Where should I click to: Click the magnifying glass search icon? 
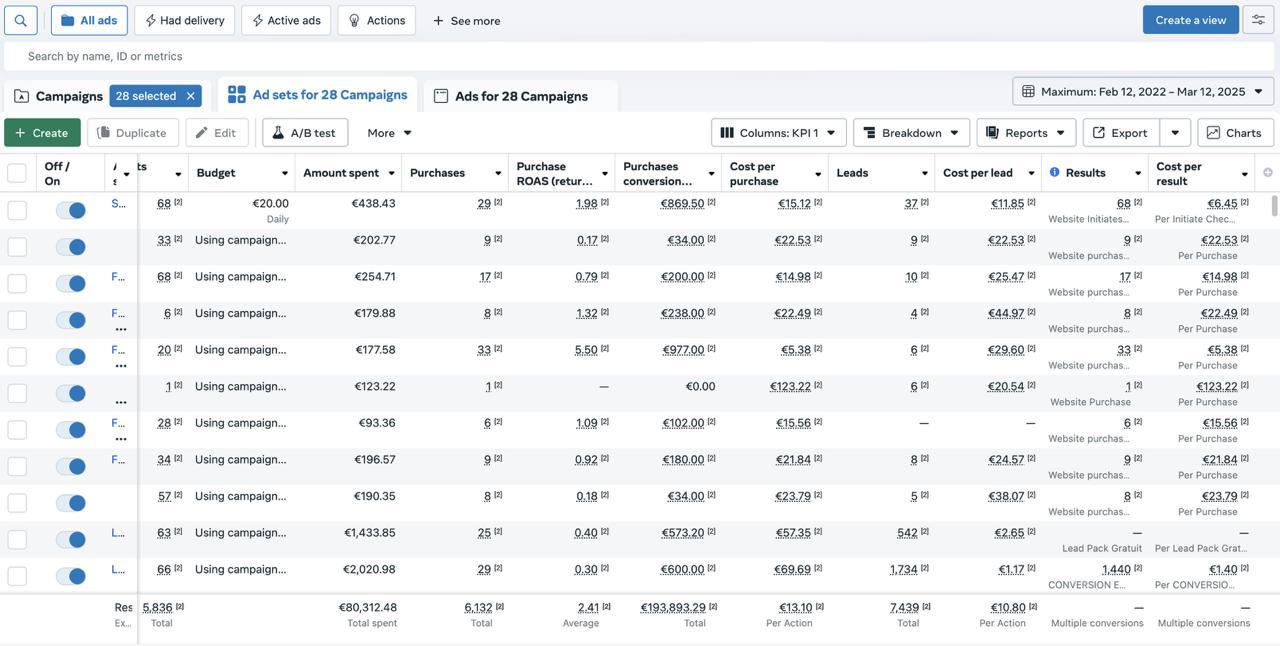20,20
